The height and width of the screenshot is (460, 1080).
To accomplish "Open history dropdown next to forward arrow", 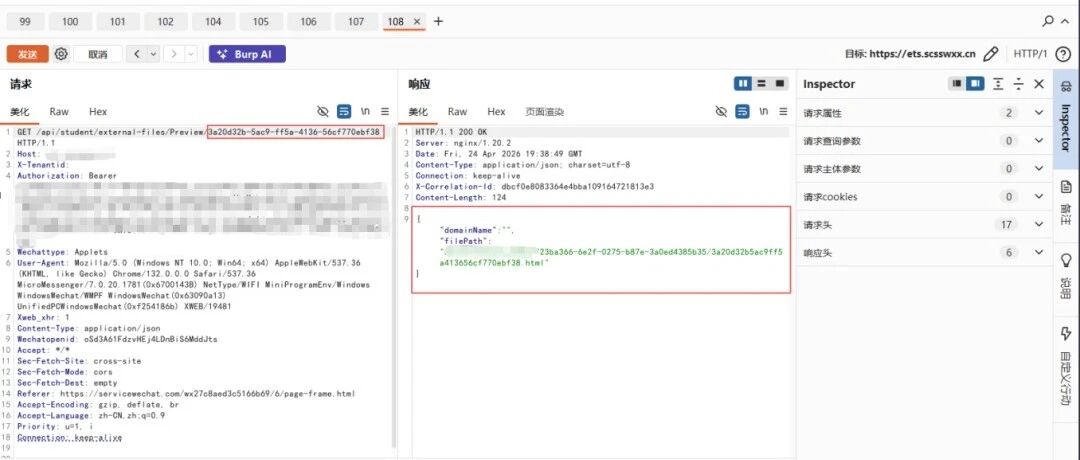I will tap(191, 54).
